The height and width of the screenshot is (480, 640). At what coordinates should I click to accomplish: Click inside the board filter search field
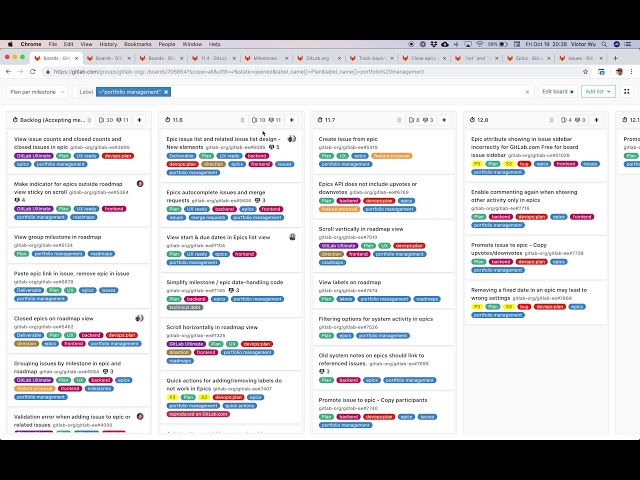point(347,92)
